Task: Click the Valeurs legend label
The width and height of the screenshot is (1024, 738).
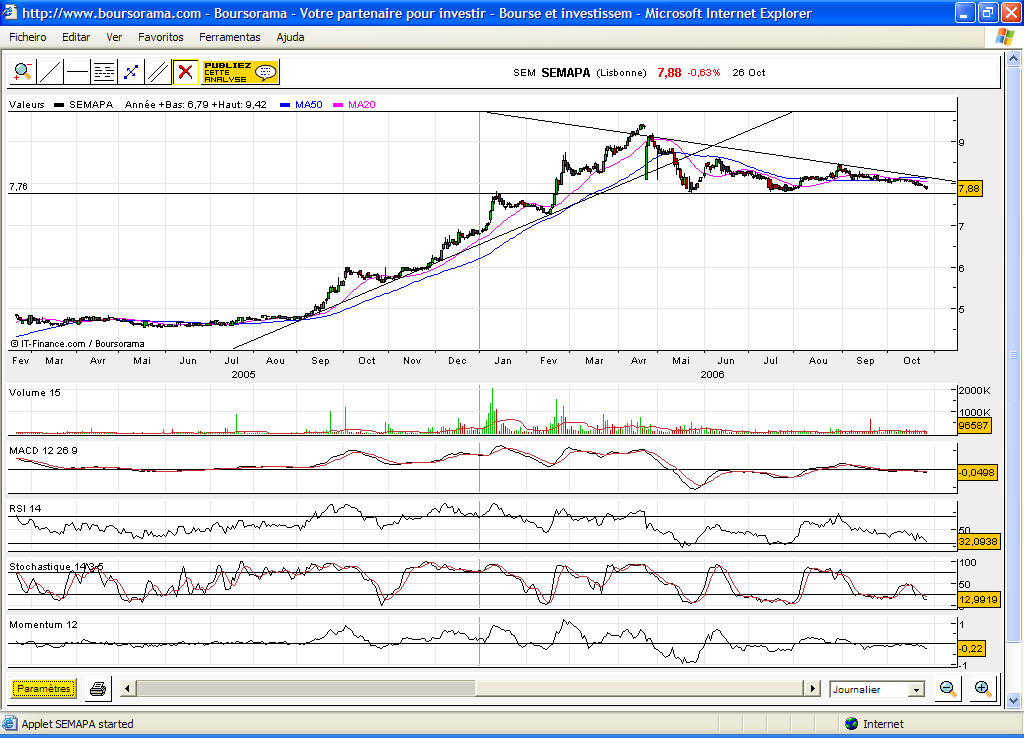Action: coord(27,104)
